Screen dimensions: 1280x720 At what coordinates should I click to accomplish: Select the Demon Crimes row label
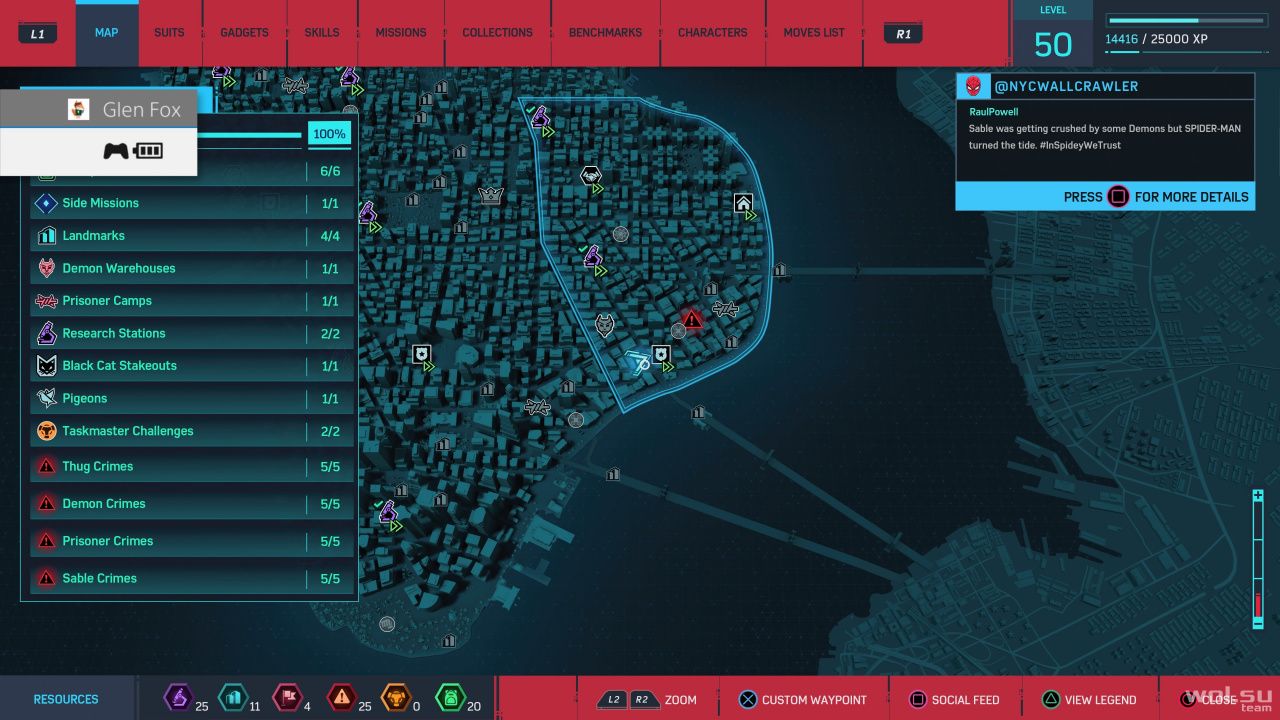pos(104,504)
